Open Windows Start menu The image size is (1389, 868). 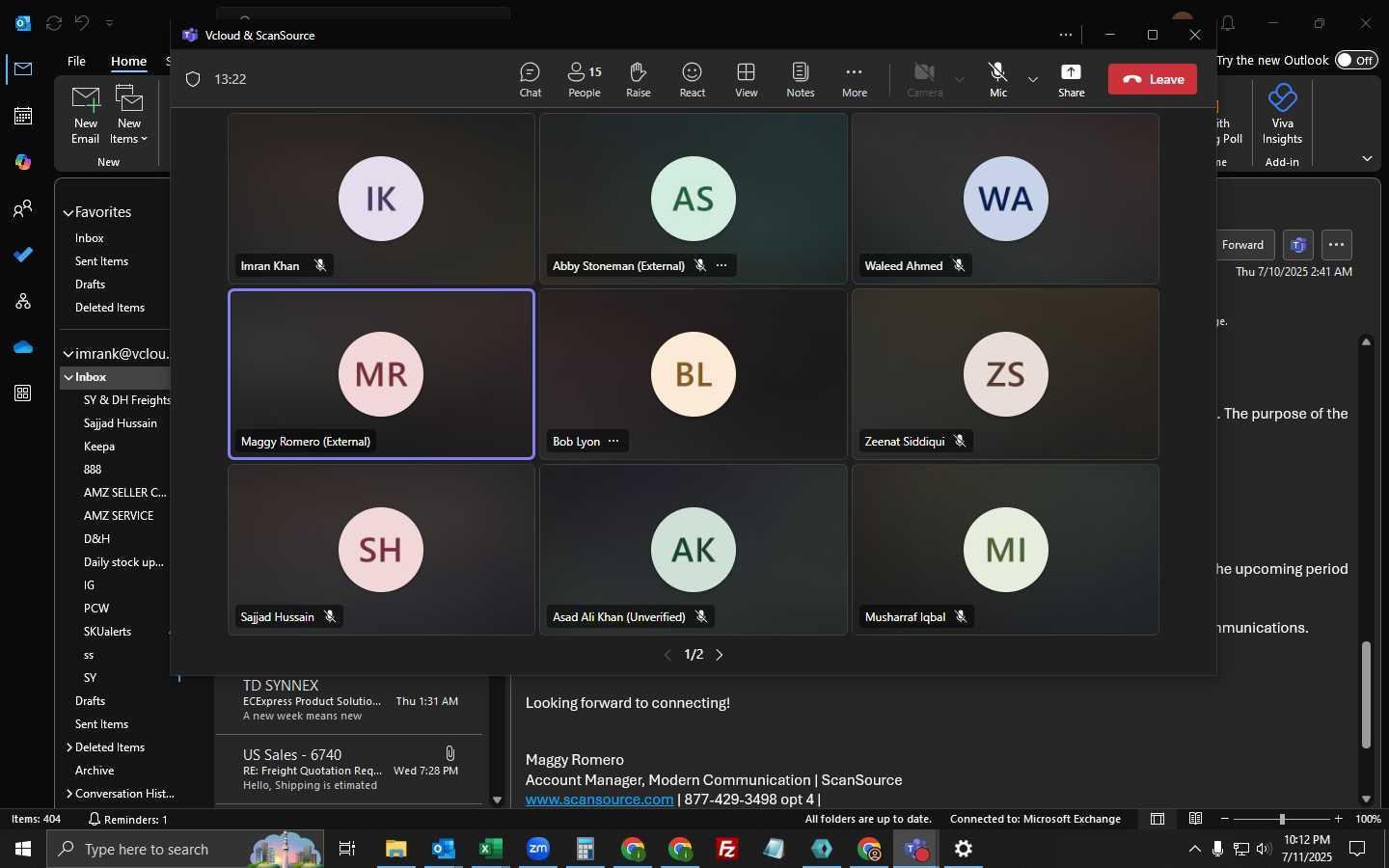pos(23,849)
